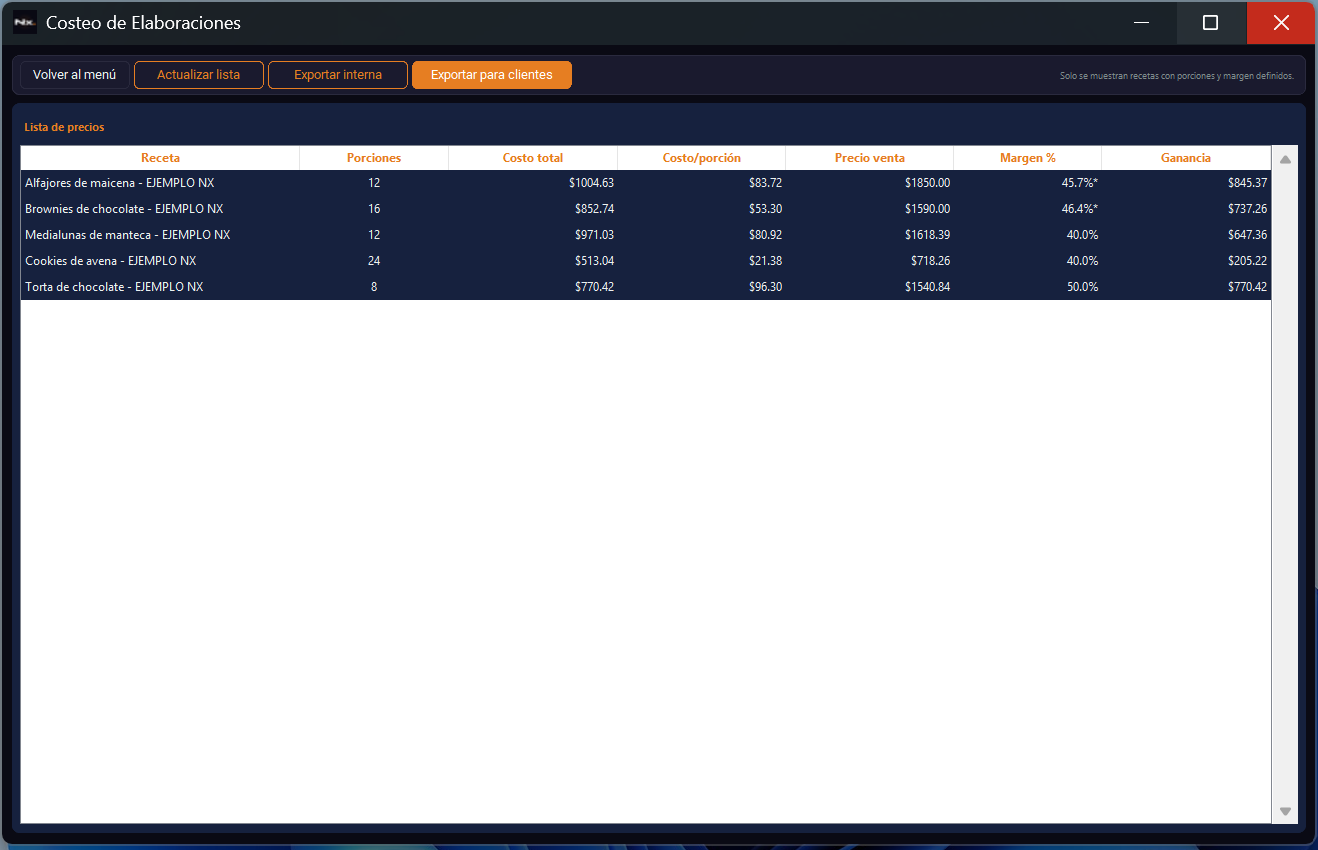
Task: Click profit value $647.36
Action: [1247, 235]
